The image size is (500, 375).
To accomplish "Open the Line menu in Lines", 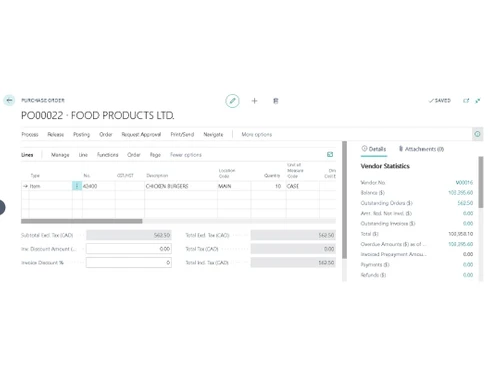I will point(83,155).
